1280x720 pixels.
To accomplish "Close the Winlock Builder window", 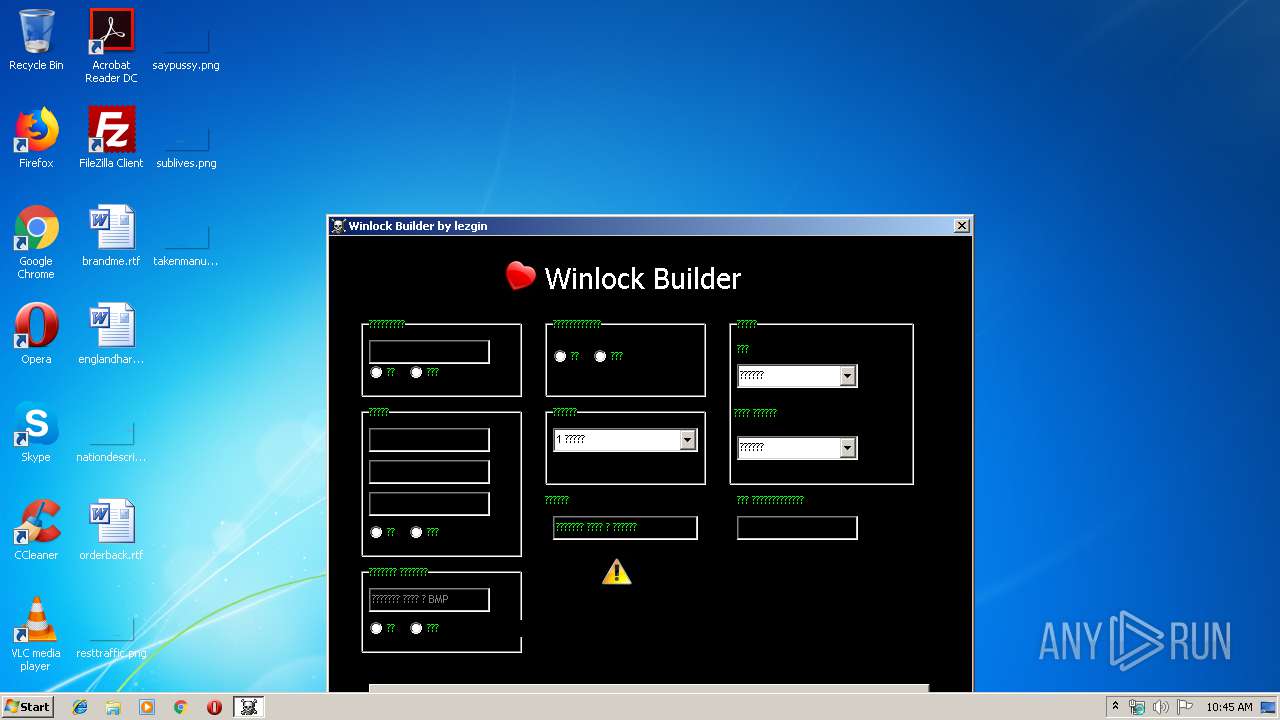I will (x=961, y=226).
